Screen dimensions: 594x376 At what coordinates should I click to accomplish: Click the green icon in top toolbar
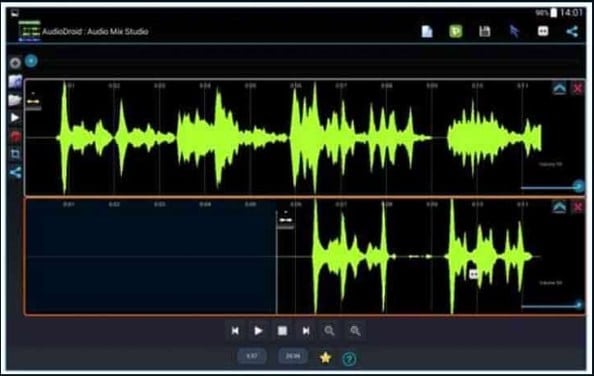tap(456, 31)
